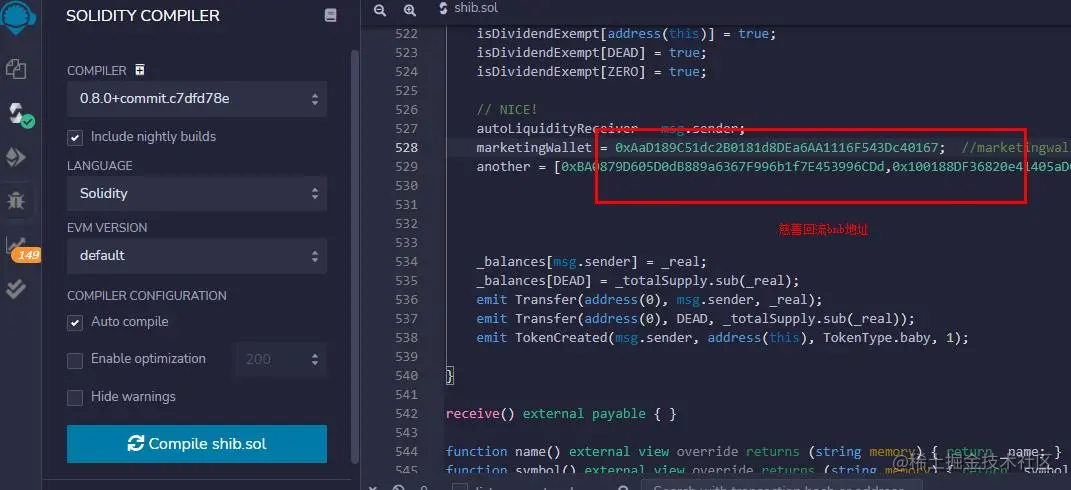Click '_balances[msg.sender] = _real;' line
The image size is (1071, 490).
pyautogui.click(x=591, y=262)
